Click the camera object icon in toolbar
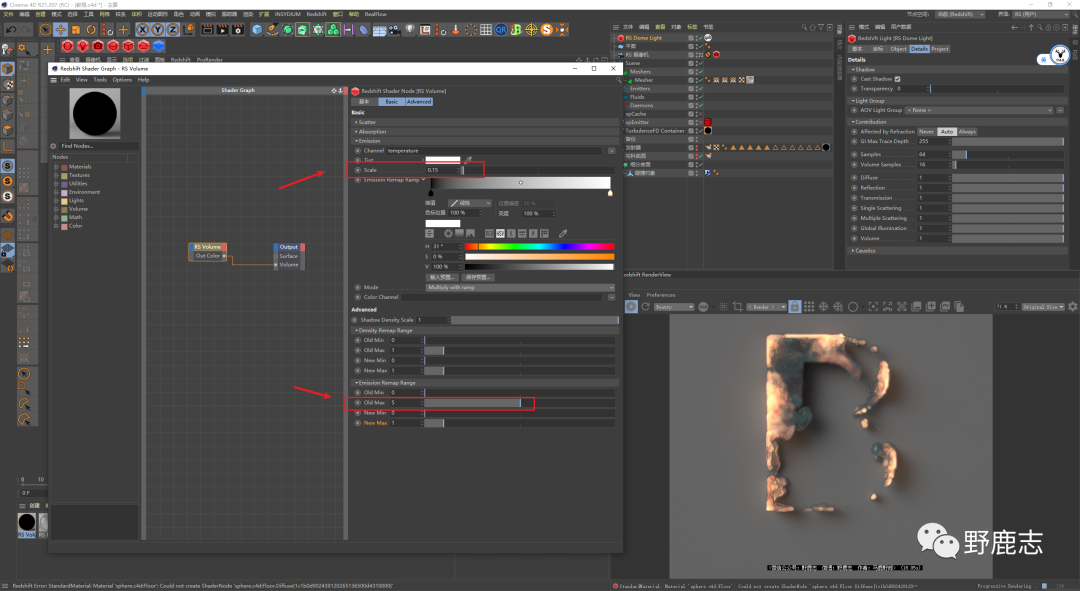This screenshot has width=1080, height=591. coord(394,30)
